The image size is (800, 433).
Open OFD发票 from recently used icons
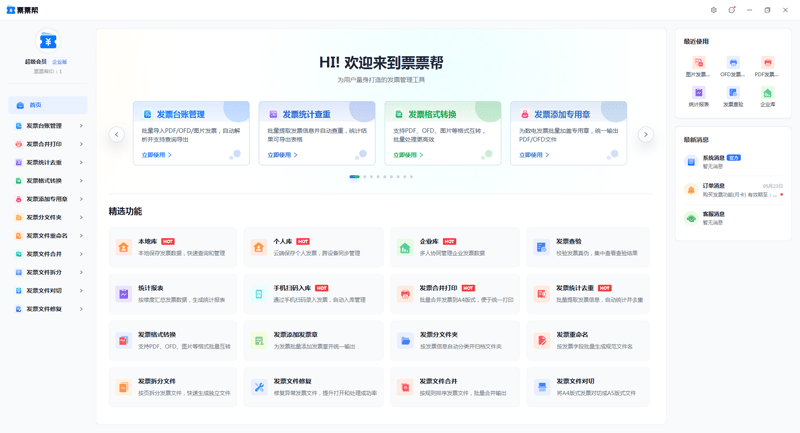733,63
